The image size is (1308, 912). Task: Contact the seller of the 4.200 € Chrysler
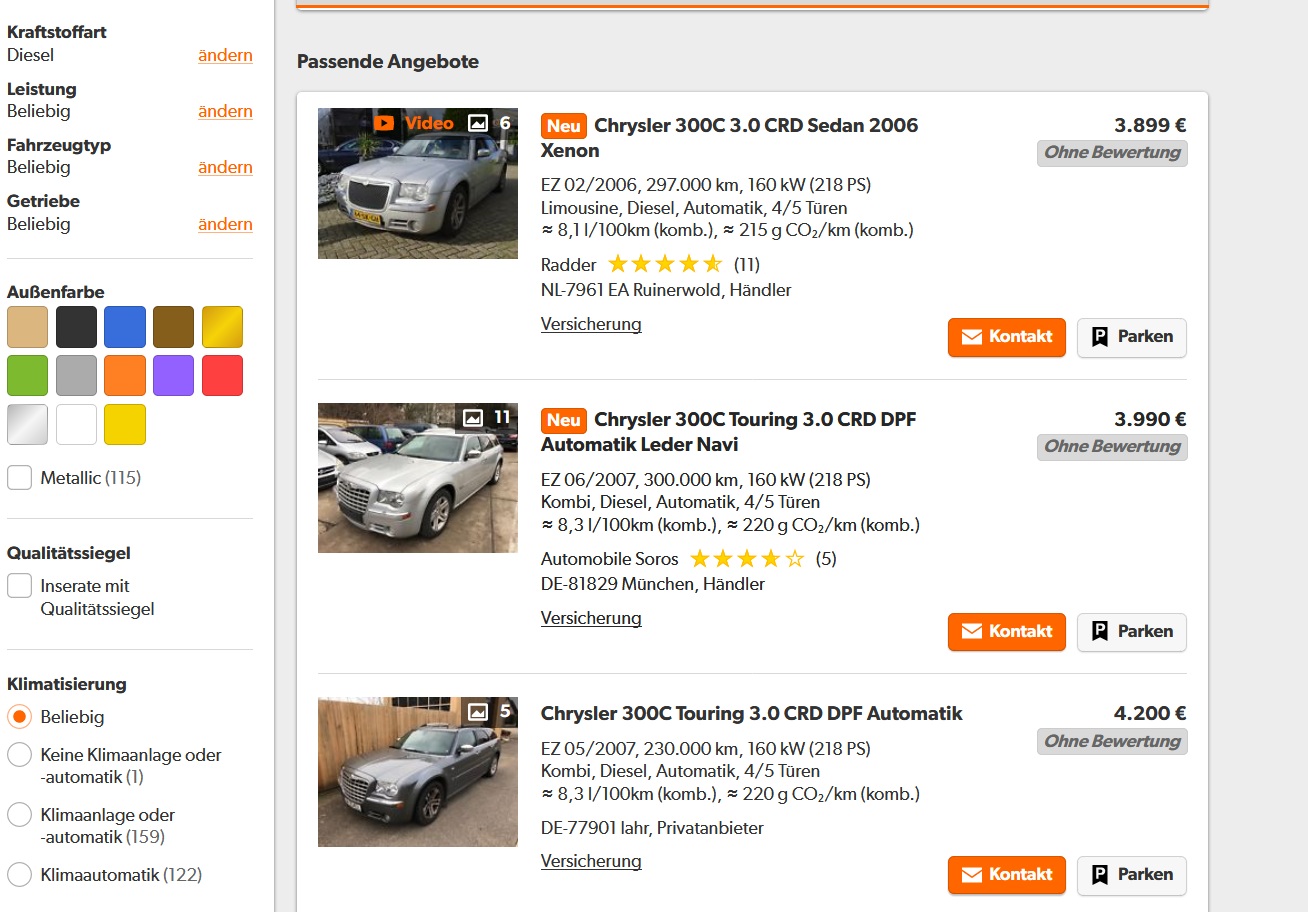pyautogui.click(x=1007, y=875)
